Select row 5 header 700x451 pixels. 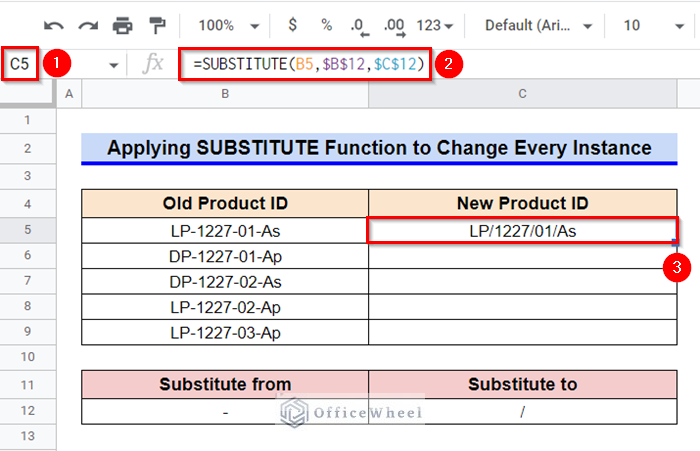click(28, 230)
